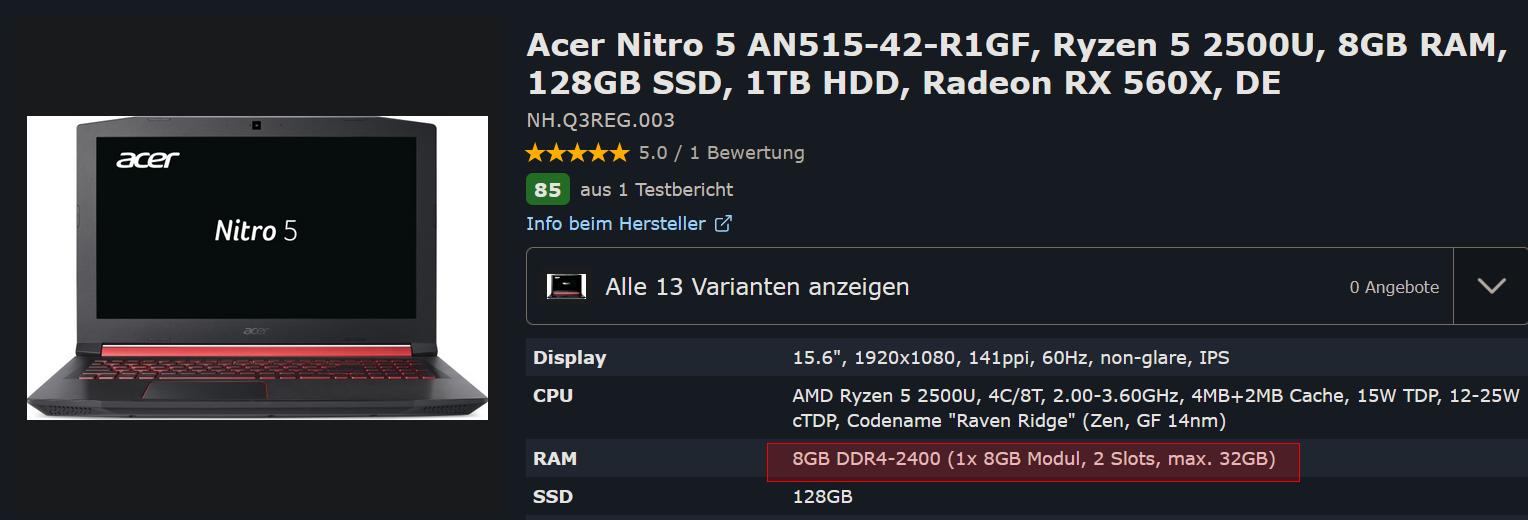Expand variants with the chevron down arrow
1528x520 pixels.
(1491, 286)
